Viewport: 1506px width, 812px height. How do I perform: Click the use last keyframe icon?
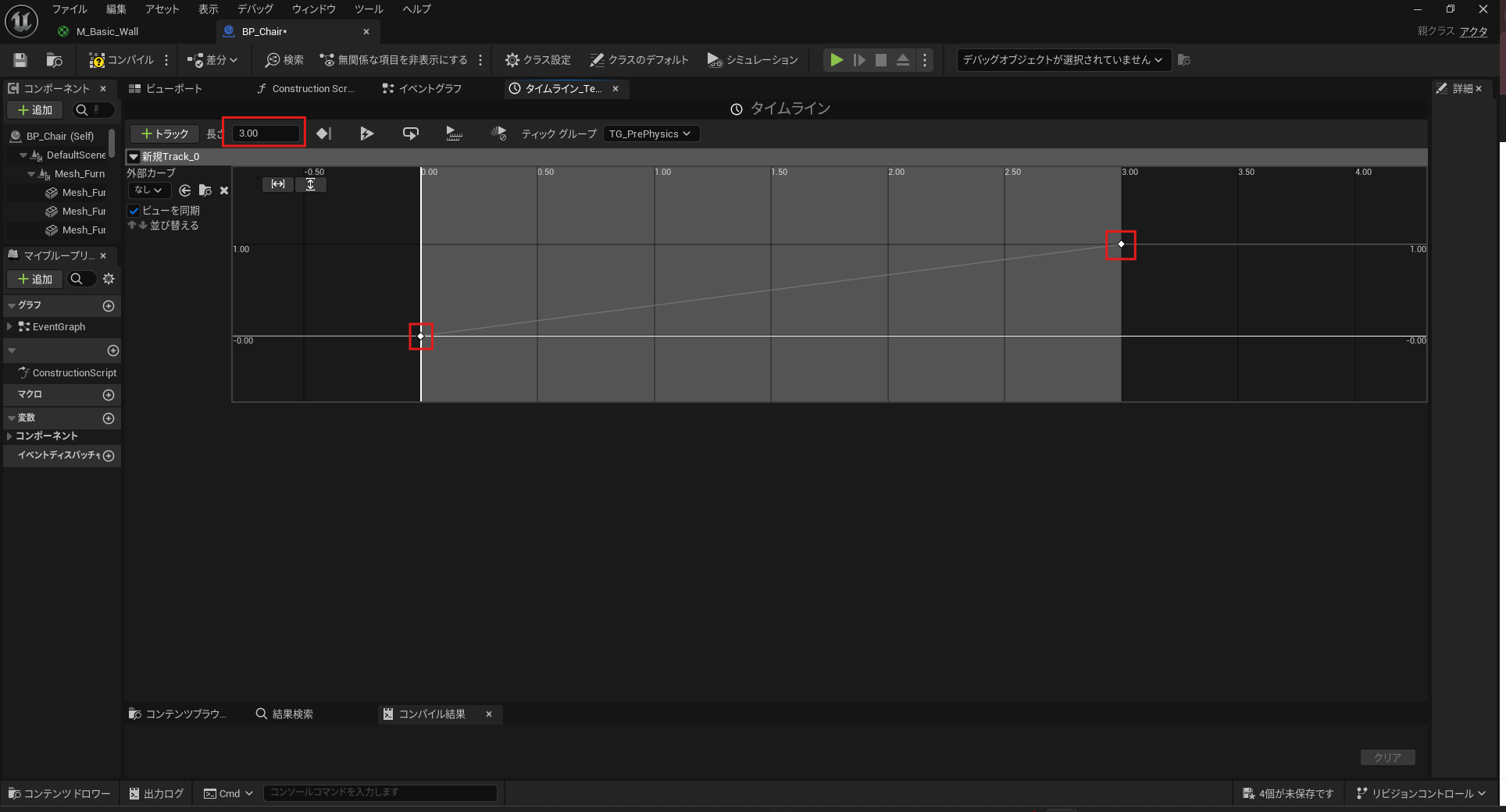coord(324,134)
